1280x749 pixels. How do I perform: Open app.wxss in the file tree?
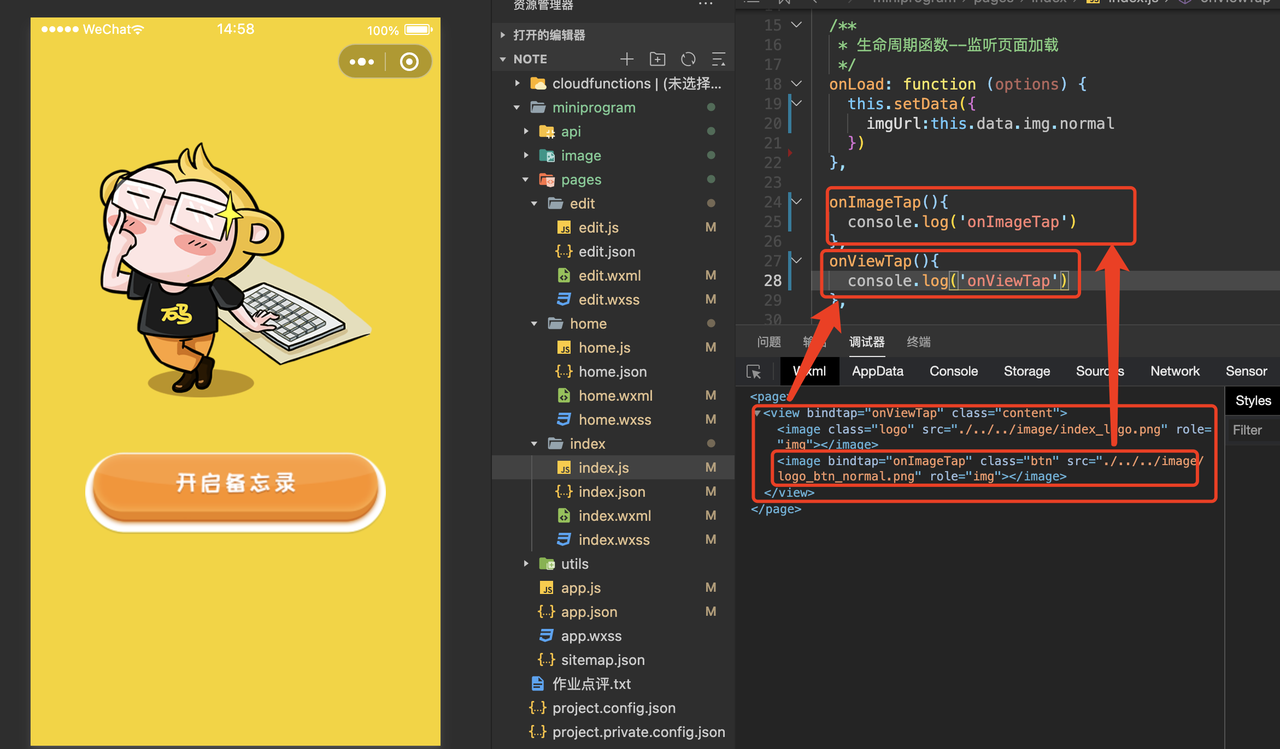590,636
